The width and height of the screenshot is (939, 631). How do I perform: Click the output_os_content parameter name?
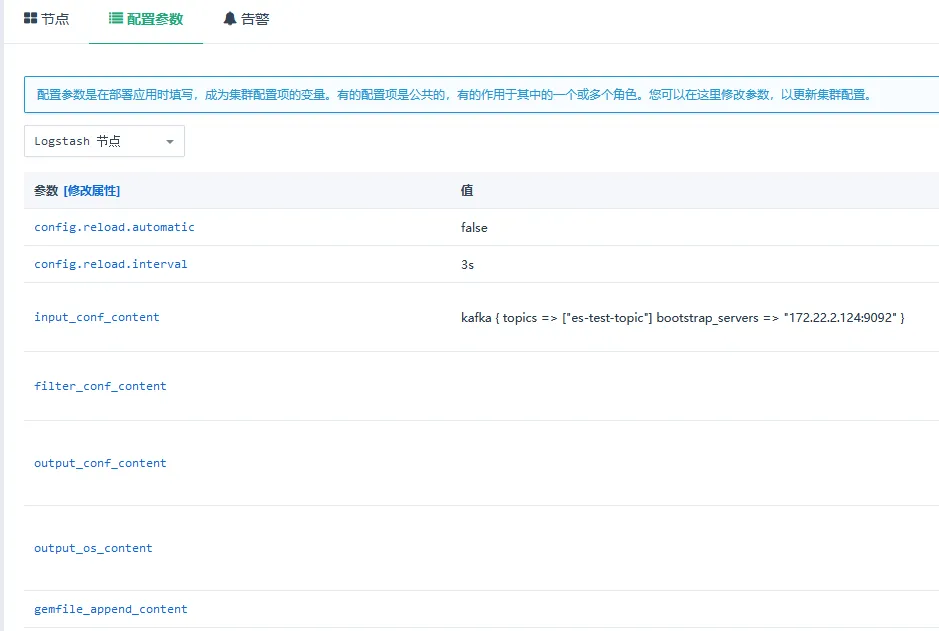click(93, 548)
